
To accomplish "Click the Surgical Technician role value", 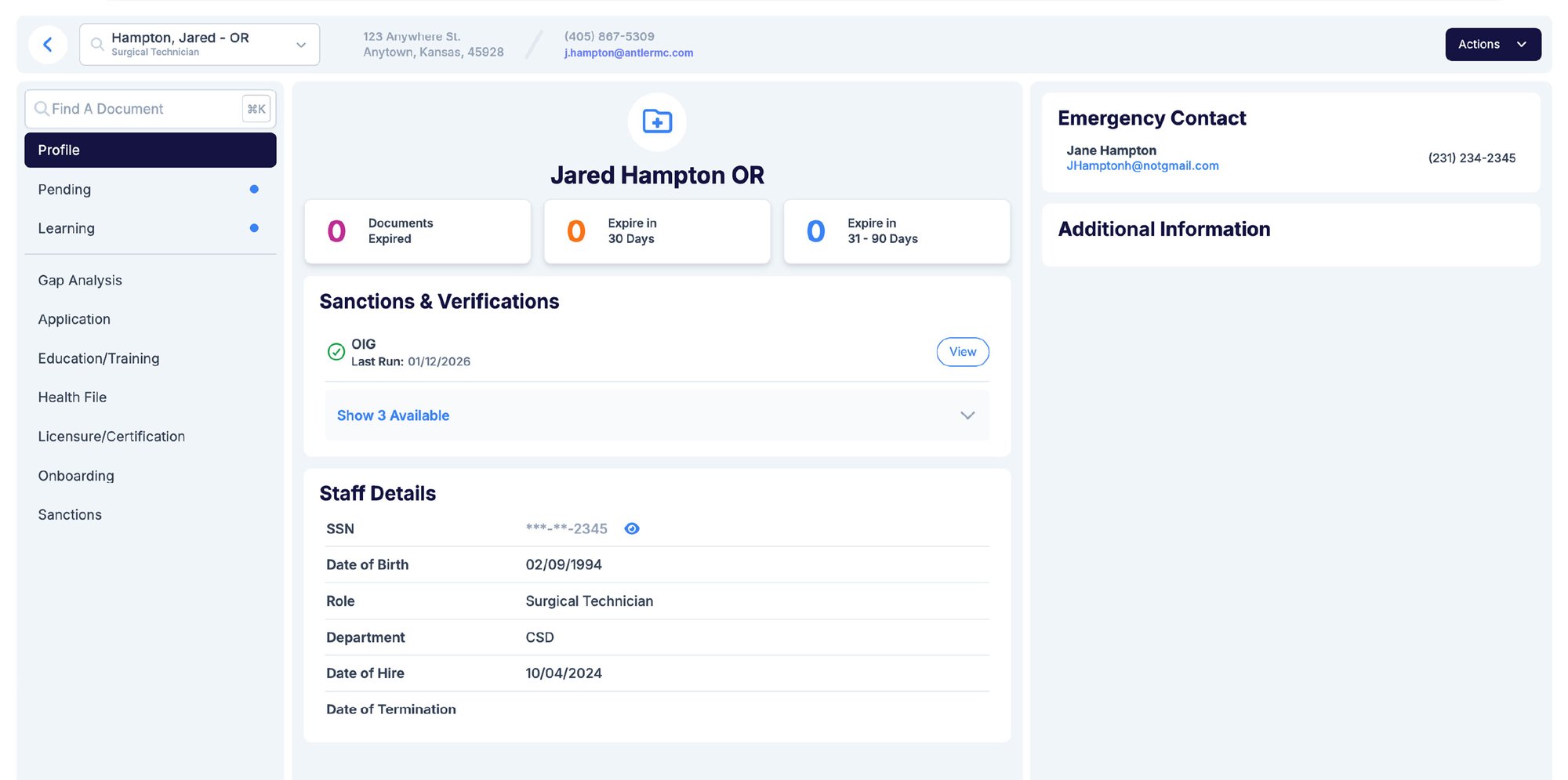I will click(x=590, y=601).
